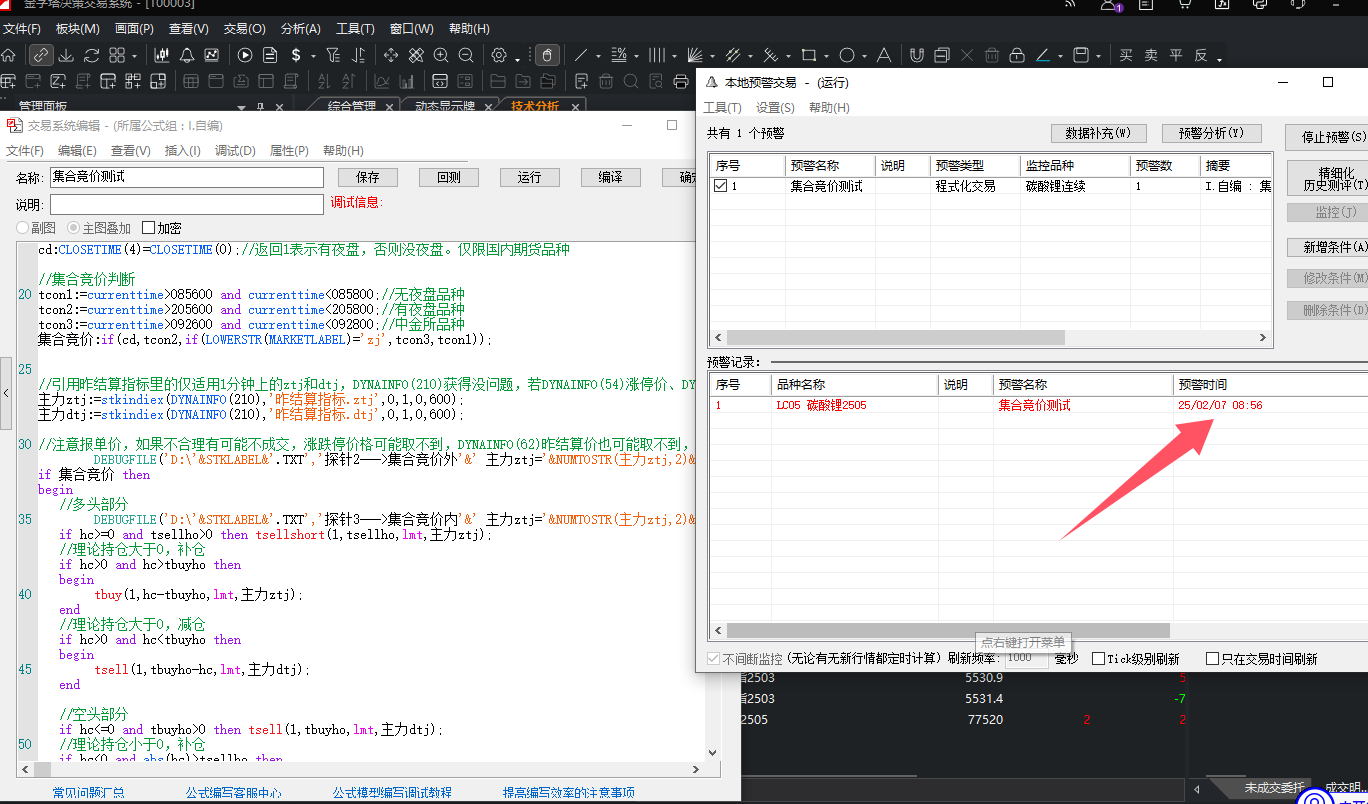
Task: Click the play/run circle icon in the toolbar
Action: [245, 55]
